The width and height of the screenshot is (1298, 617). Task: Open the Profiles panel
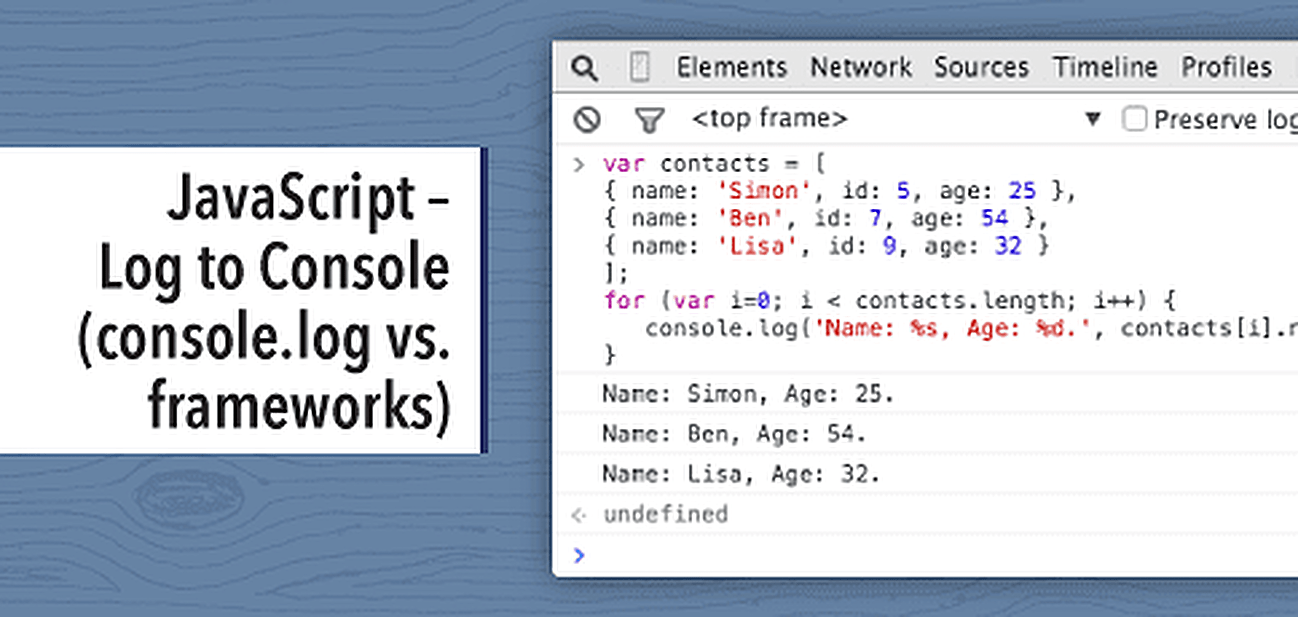pos(1226,67)
